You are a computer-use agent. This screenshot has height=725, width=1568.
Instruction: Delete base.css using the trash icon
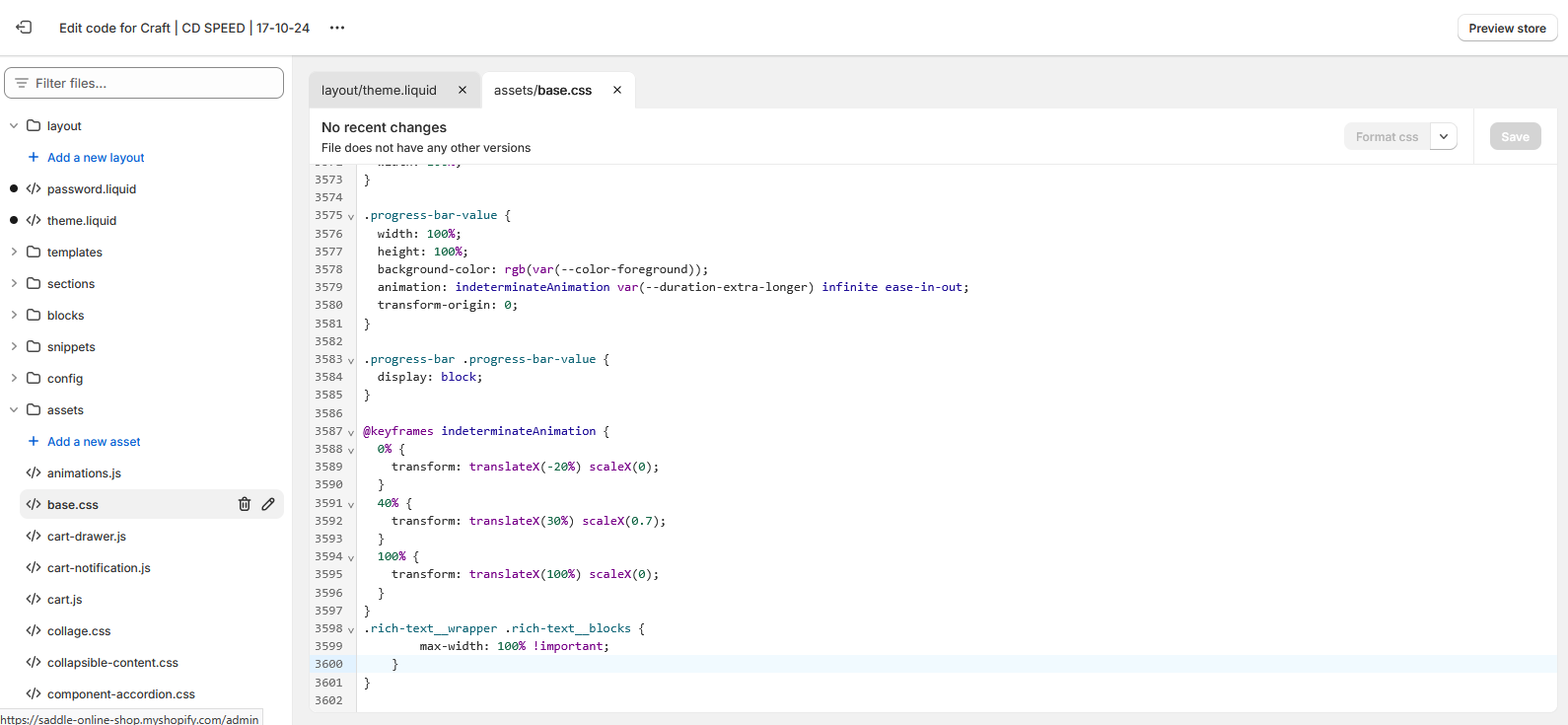click(x=245, y=504)
